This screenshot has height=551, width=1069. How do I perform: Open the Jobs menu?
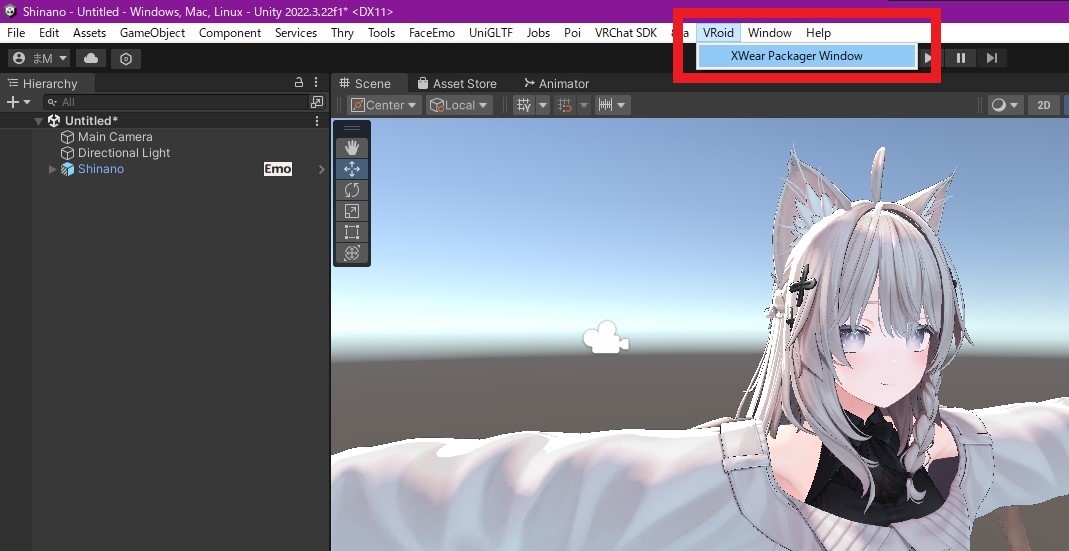538,33
